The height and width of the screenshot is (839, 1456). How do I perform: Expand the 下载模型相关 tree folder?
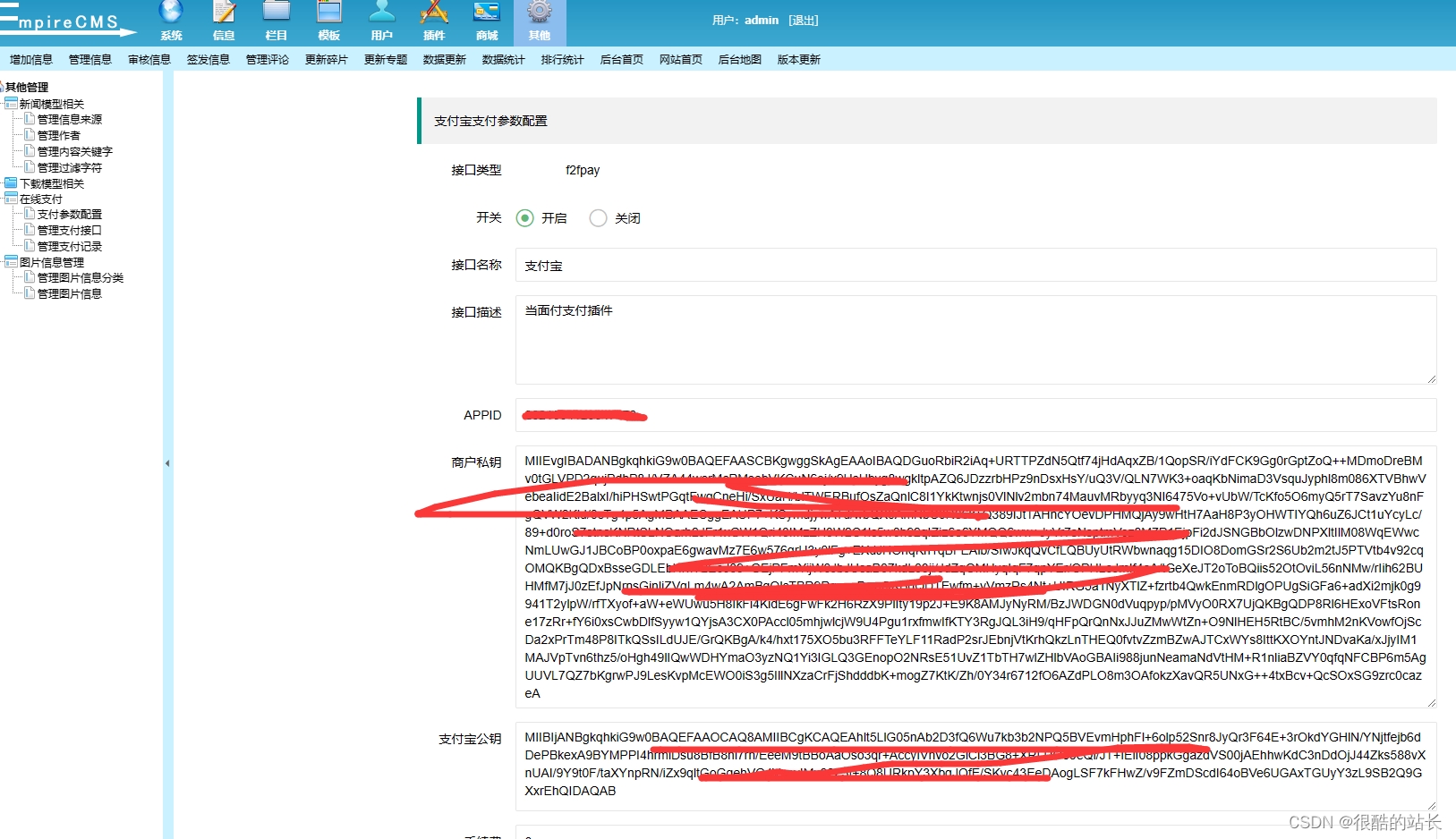tap(11, 183)
